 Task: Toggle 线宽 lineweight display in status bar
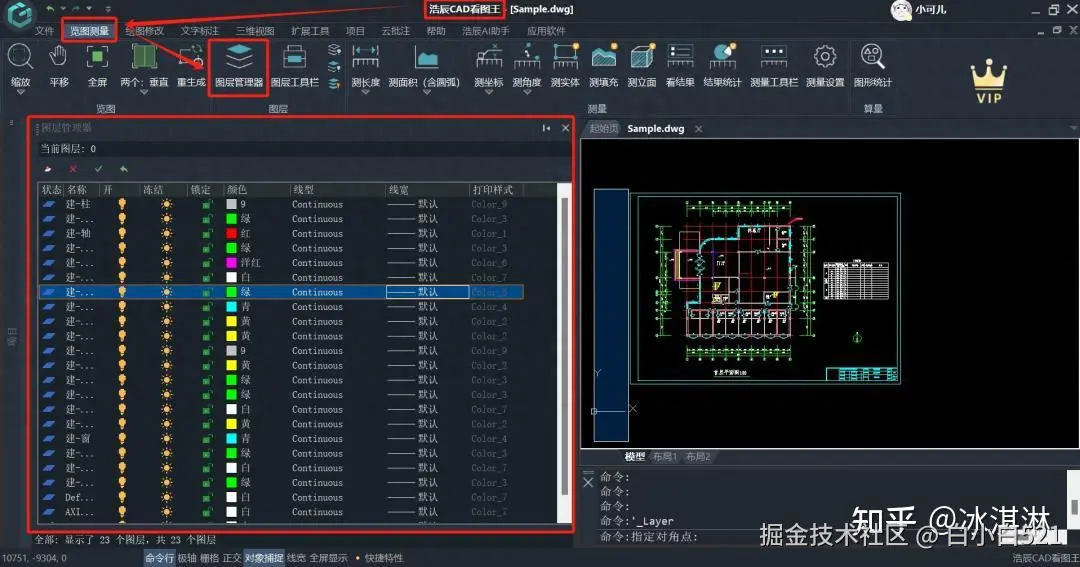click(x=296, y=558)
